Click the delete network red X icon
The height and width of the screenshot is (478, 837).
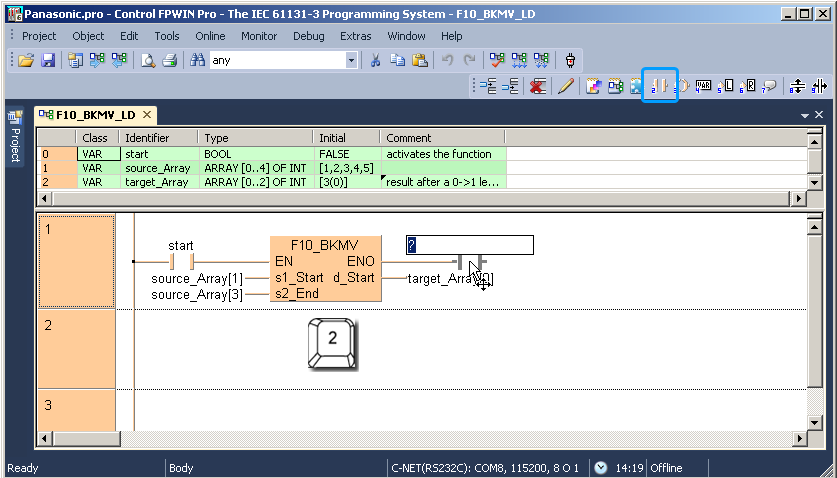538,86
